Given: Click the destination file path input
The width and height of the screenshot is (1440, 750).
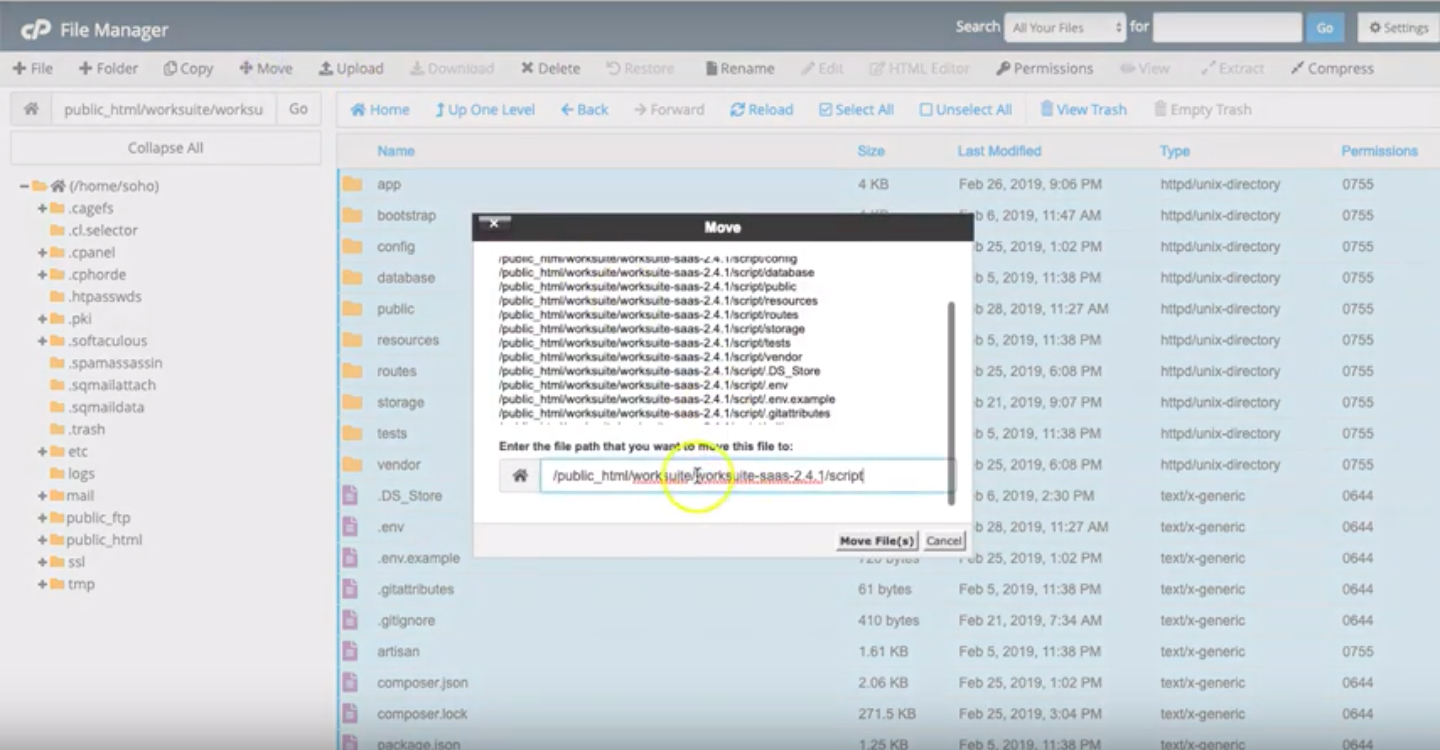Looking at the screenshot, I should click(745, 476).
